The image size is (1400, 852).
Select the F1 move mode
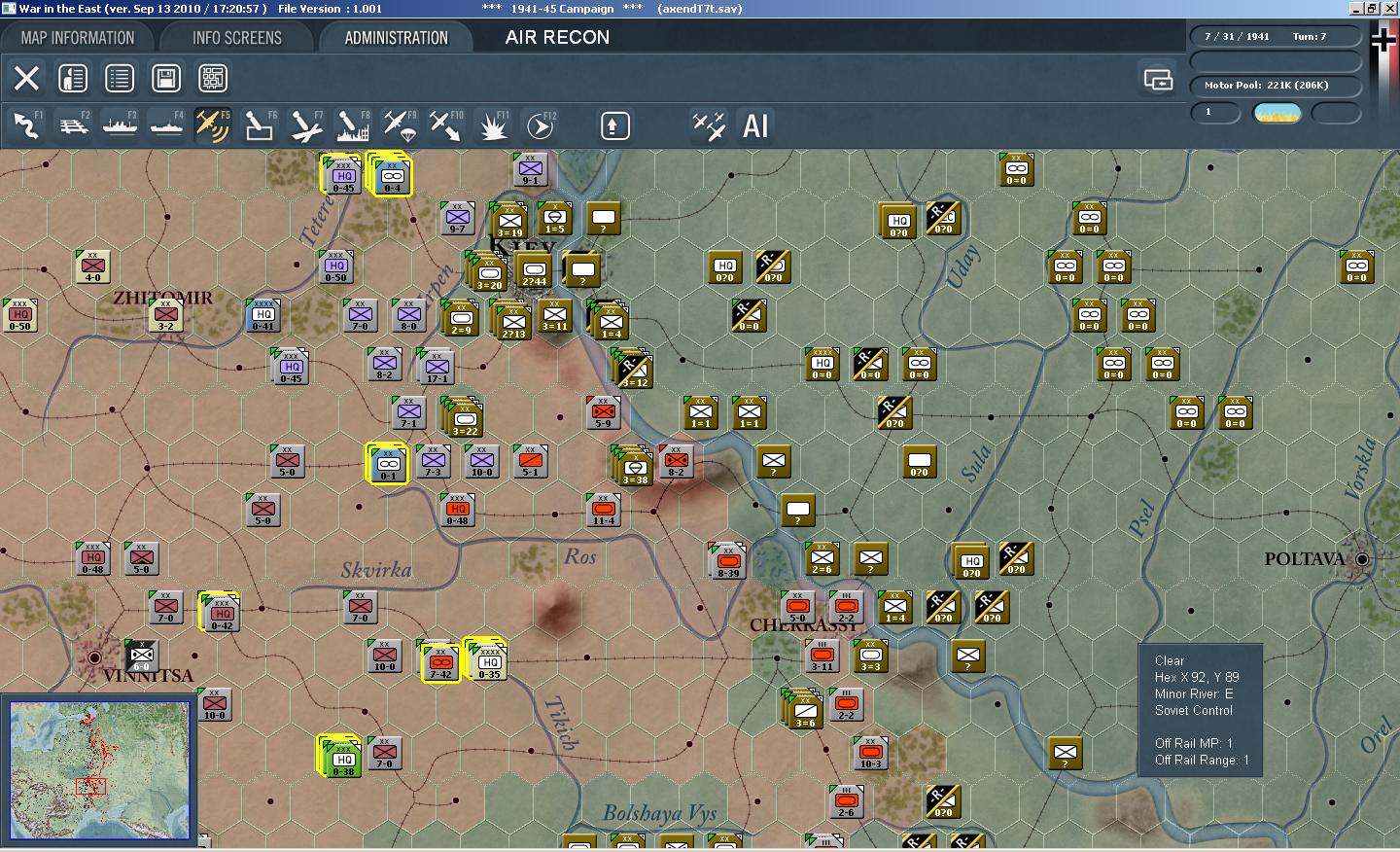(x=26, y=125)
